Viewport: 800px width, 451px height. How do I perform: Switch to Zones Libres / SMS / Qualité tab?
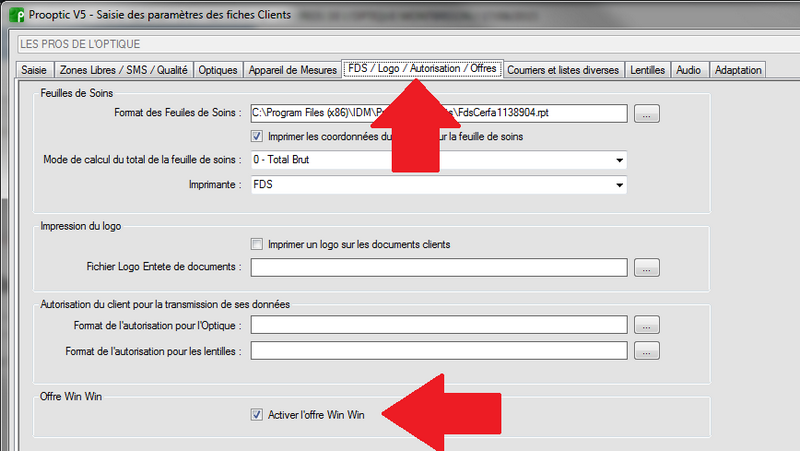[x=123, y=70]
